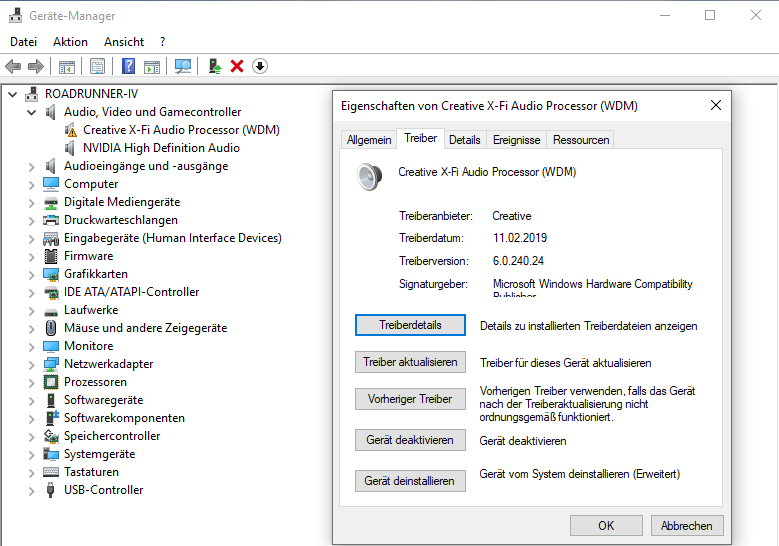Close the Eigenschaften properties dialog
Viewport: 779px width, 546px height.
pyautogui.click(x=715, y=105)
